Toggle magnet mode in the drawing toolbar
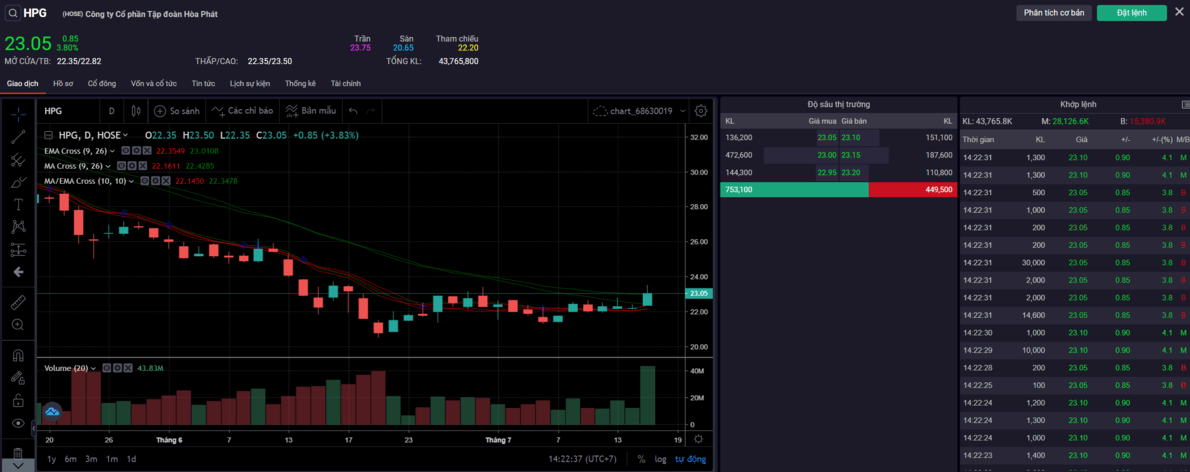 pyautogui.click(x=18, y=355)
